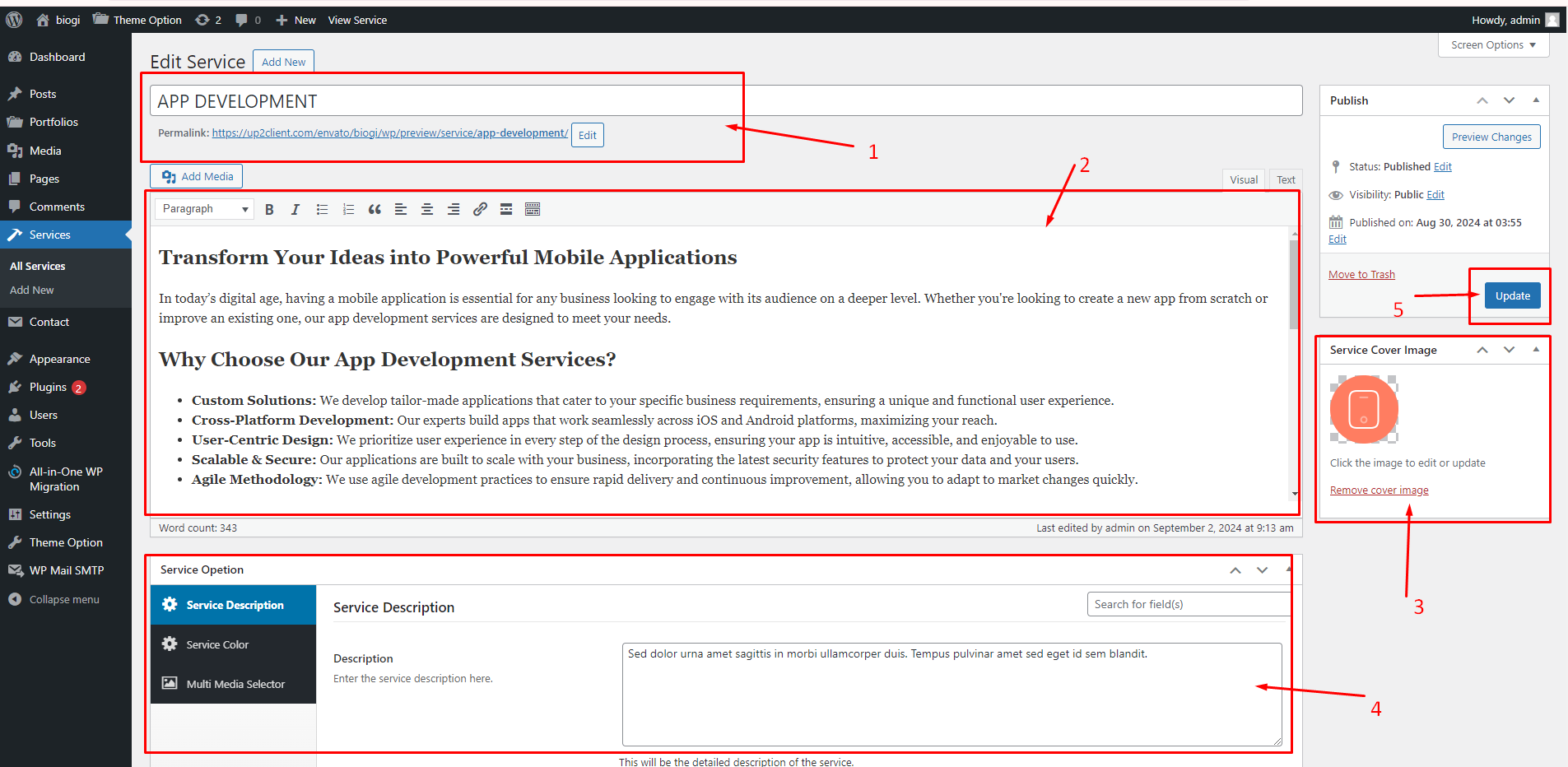The width and height of the screenshot is (1568, 767).
Task: Open the Service Color tab
Action: 217,644
